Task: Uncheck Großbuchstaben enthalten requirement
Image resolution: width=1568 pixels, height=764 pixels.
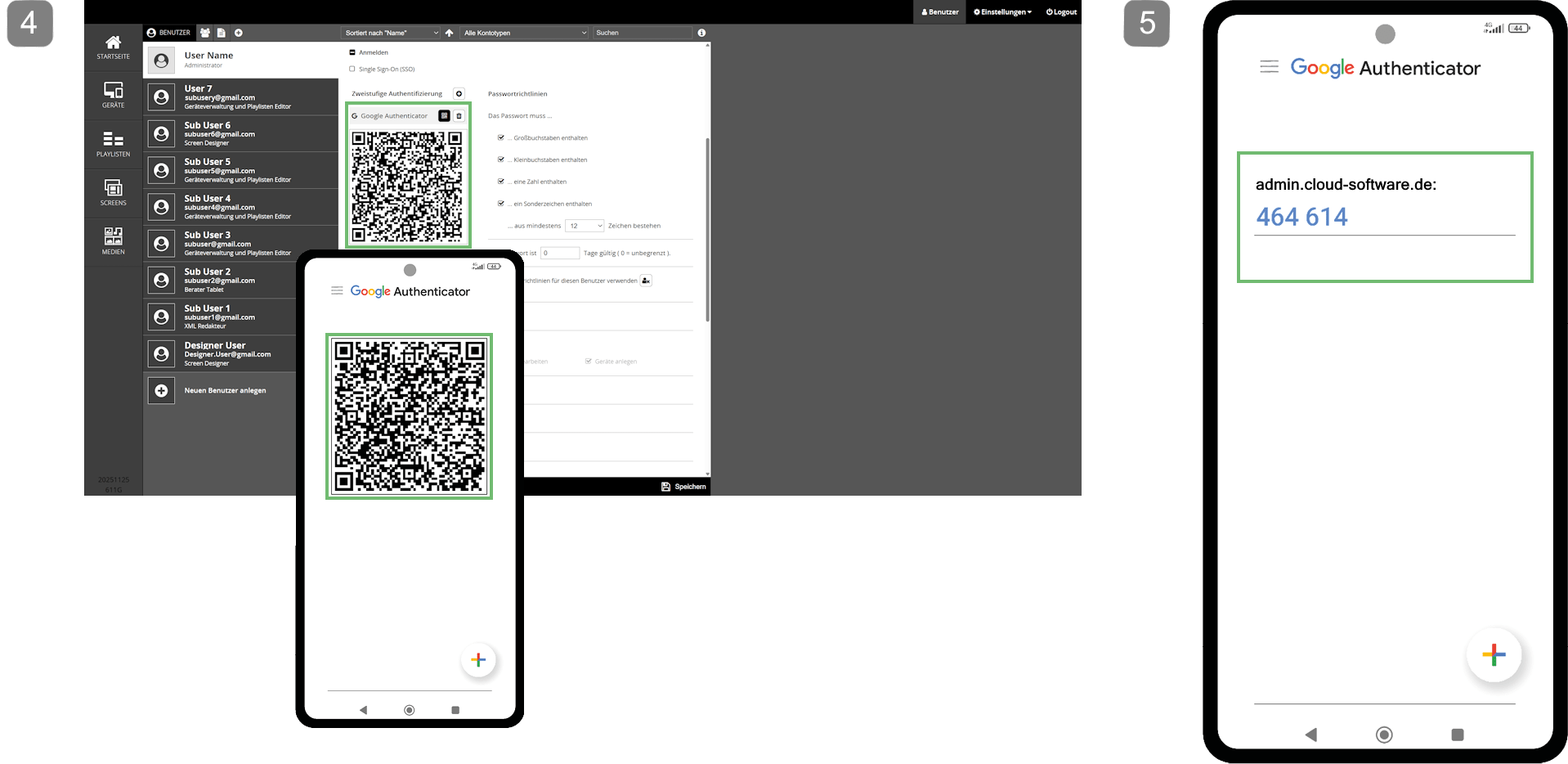Action: coord(501,137)
